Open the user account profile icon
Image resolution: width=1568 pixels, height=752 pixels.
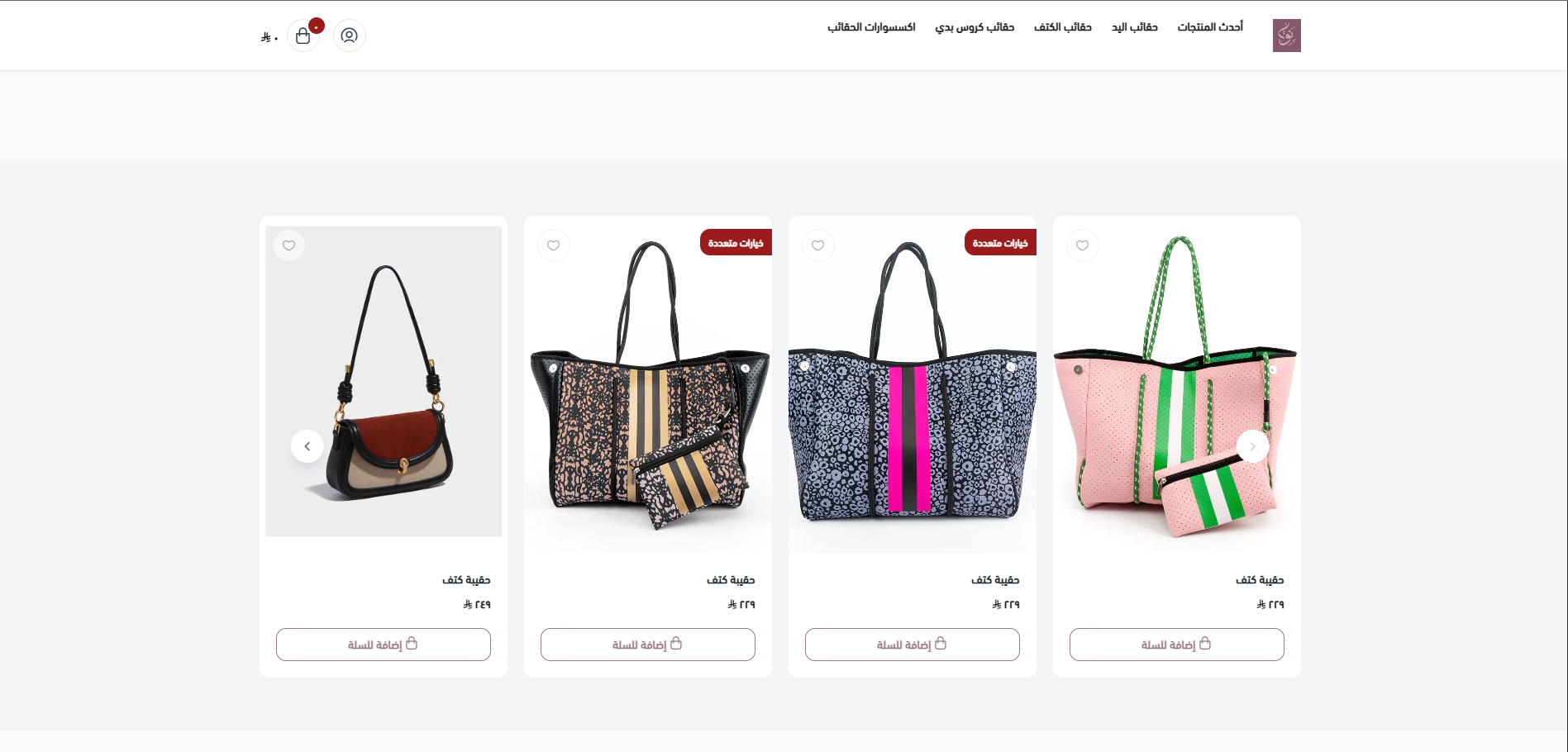(350, 36)
